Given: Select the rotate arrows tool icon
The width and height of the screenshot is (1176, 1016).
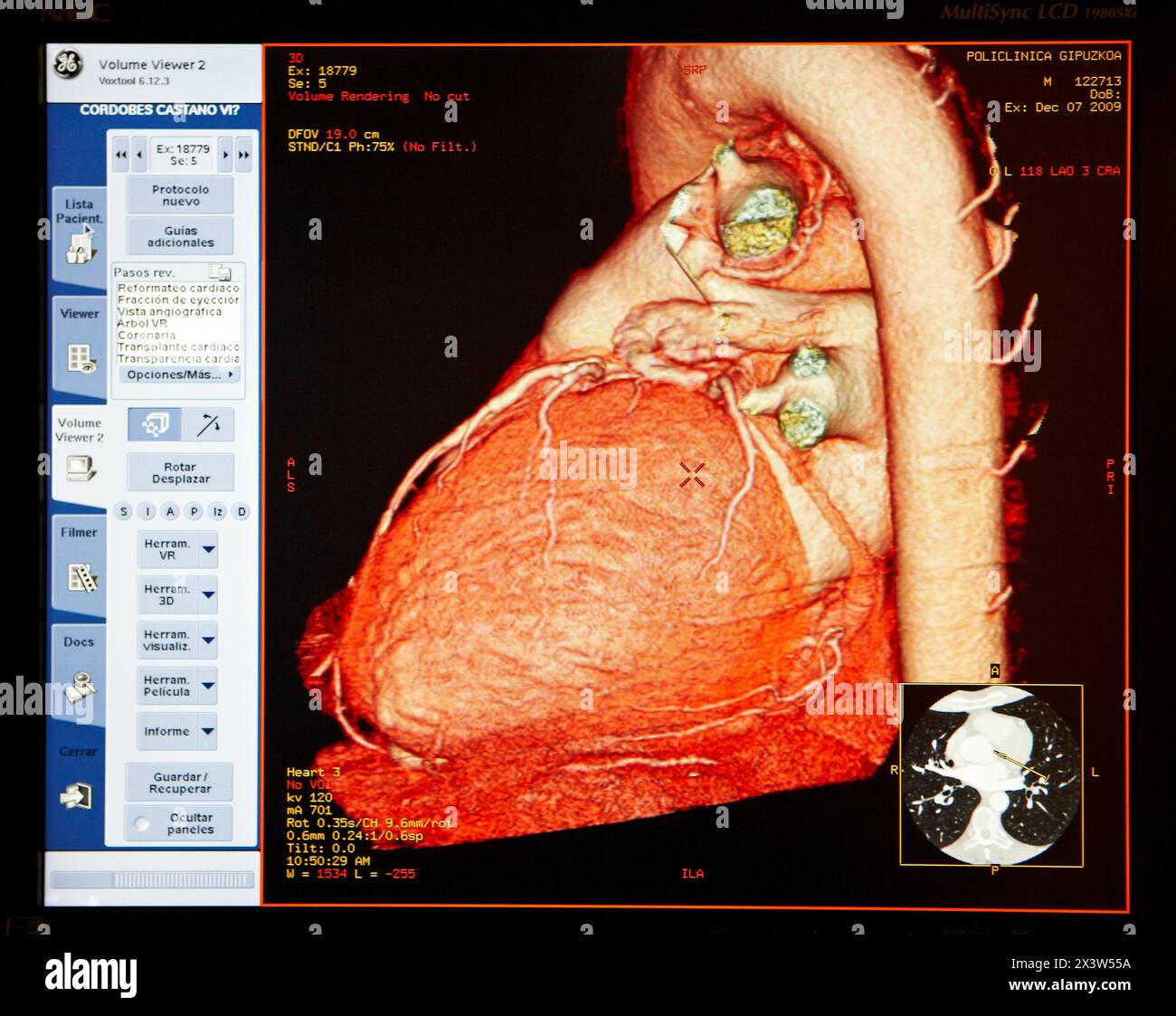Looking at the screenshot, I should (208, 423).
